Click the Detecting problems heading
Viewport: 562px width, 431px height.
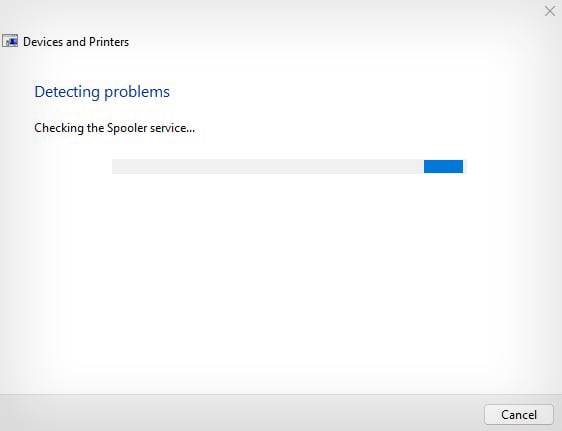point(102,92)
